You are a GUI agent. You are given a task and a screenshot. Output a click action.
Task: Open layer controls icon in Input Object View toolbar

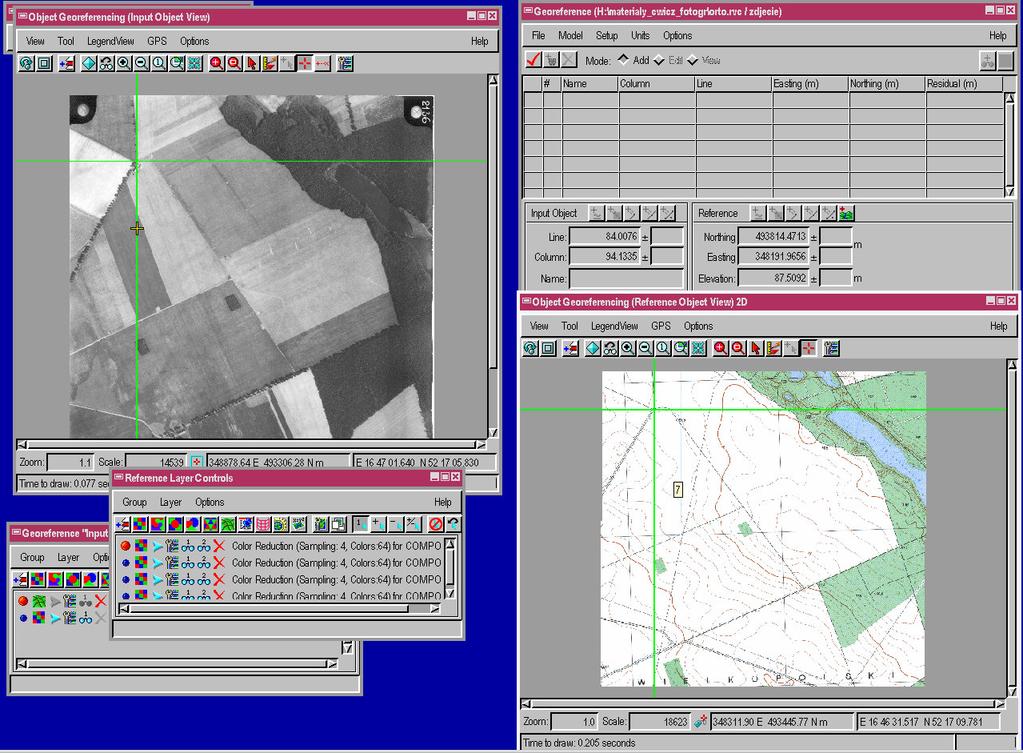(345, 63)
